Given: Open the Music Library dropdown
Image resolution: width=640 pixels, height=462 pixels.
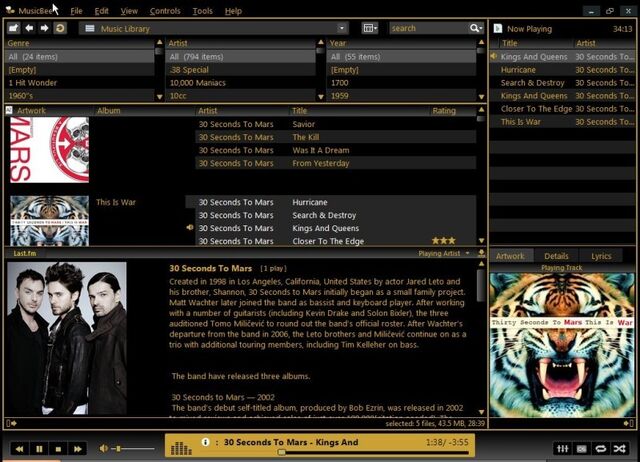Looking at the screenshot, I should coord(342,28).
